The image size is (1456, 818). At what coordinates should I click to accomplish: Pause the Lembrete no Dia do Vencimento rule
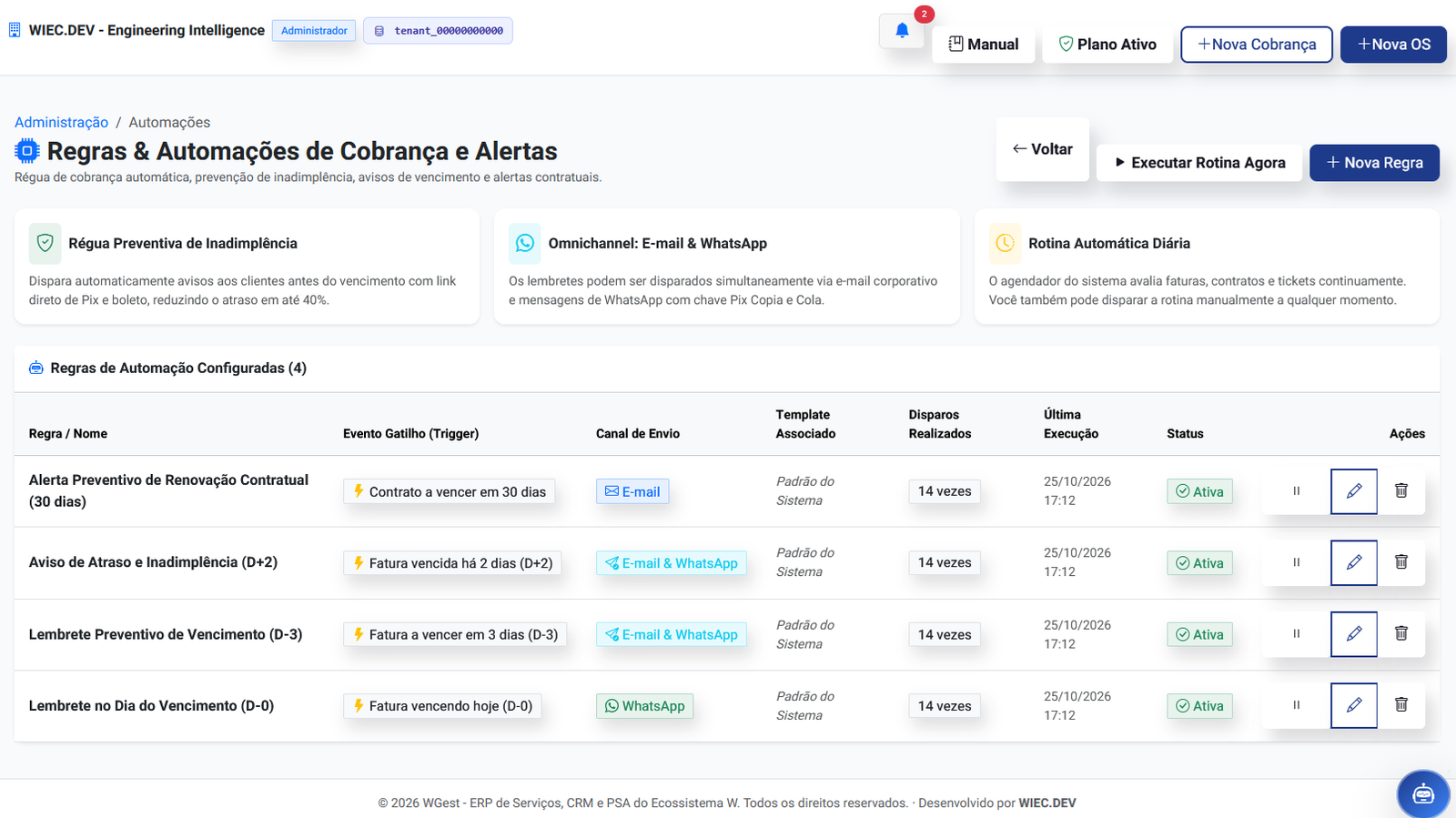1297,705
